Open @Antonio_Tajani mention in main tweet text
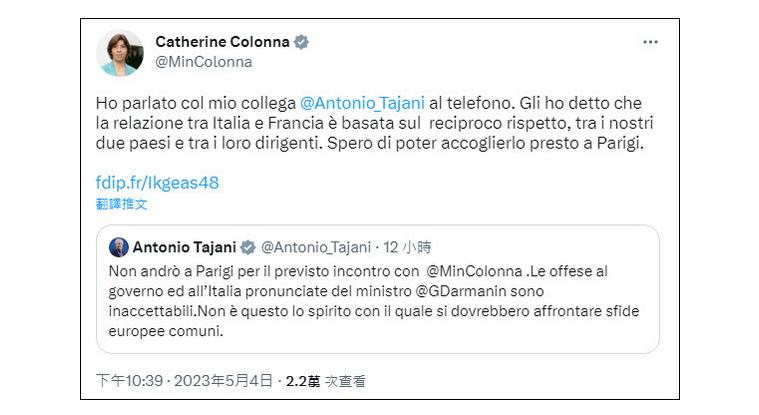The height and width of the screenshot is (415, 759). (x=362, y=102)
